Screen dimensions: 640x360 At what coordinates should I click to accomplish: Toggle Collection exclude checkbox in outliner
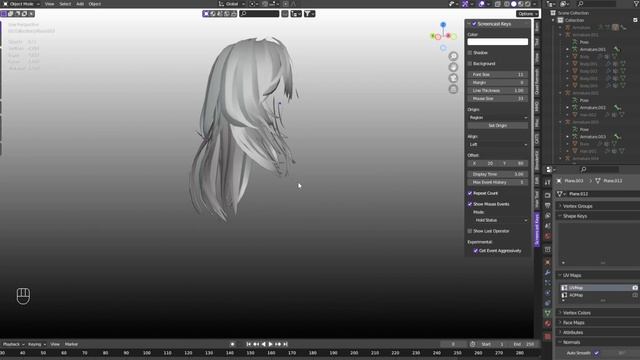coord(635,20)
